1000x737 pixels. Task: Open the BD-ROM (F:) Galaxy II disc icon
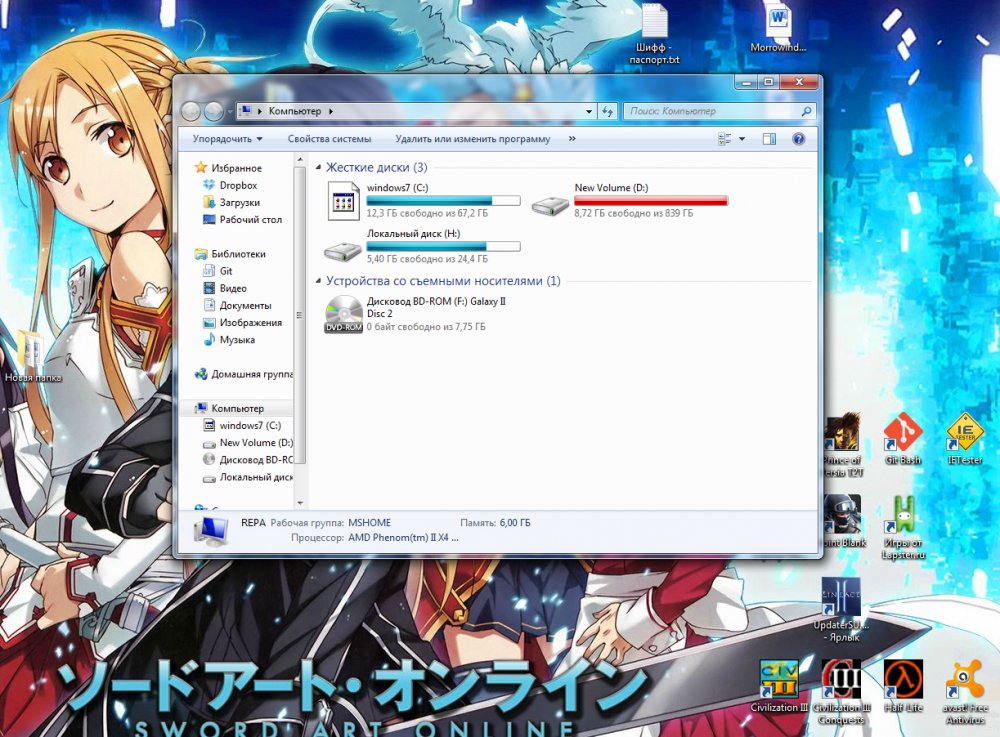point(344,314)
